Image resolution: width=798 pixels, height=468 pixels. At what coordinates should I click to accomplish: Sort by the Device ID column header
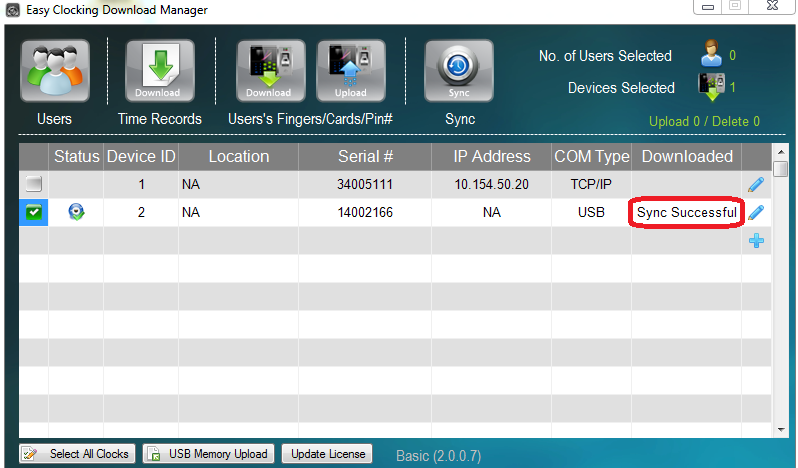click(141, 156)
